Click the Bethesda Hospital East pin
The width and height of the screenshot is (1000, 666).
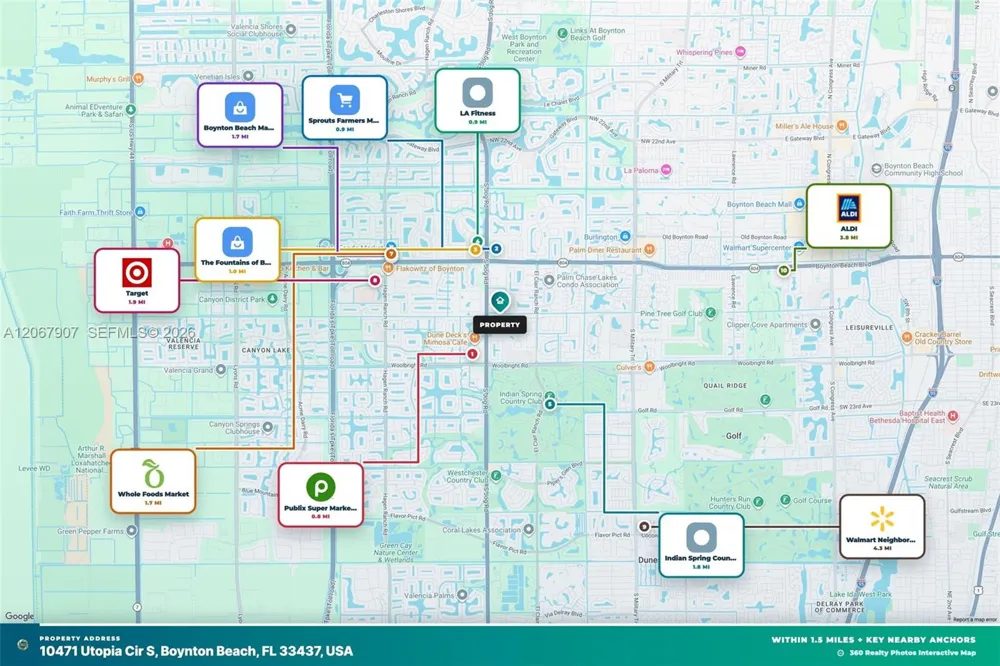click(953, 416)
